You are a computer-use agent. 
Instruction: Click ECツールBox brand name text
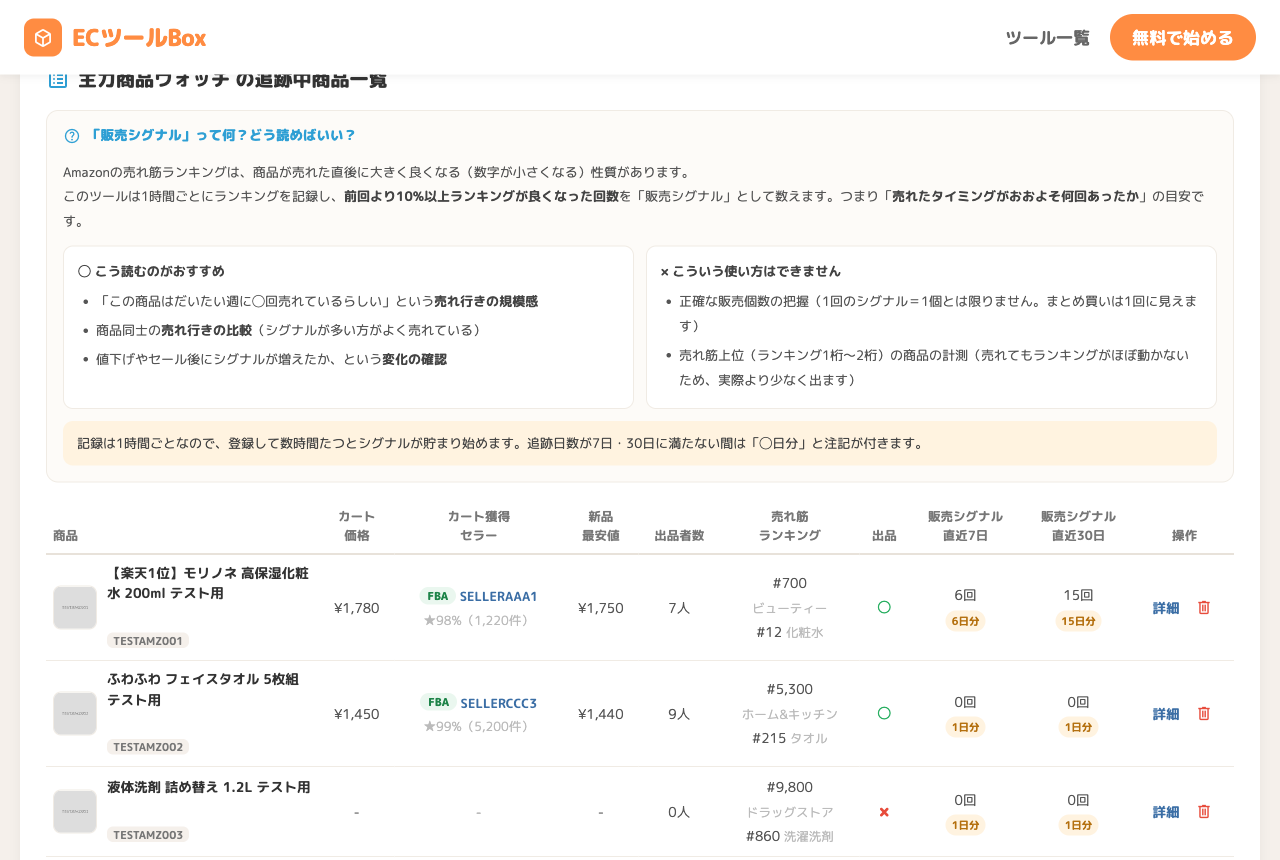point(139,38)
